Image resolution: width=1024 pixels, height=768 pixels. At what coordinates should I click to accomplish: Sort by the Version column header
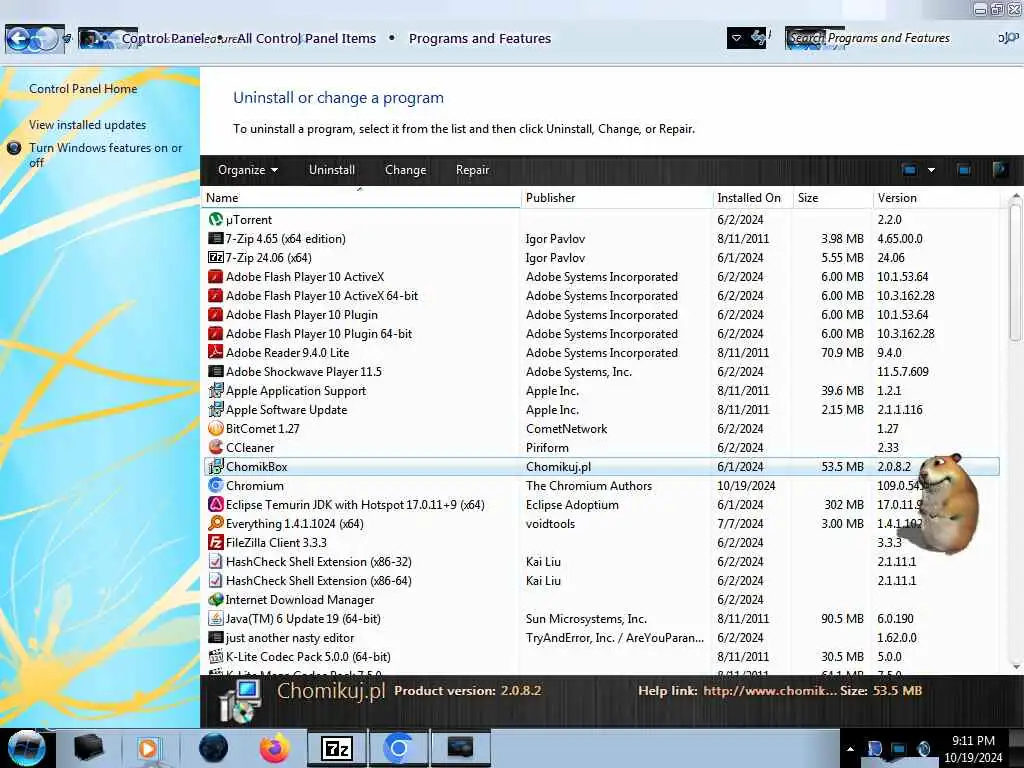935,197
